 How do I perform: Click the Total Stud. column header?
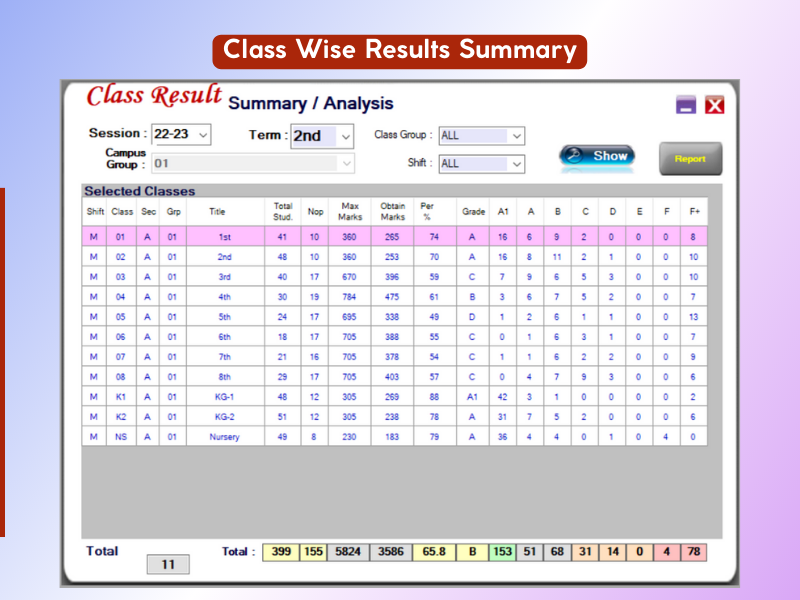(x=283, y=212)
